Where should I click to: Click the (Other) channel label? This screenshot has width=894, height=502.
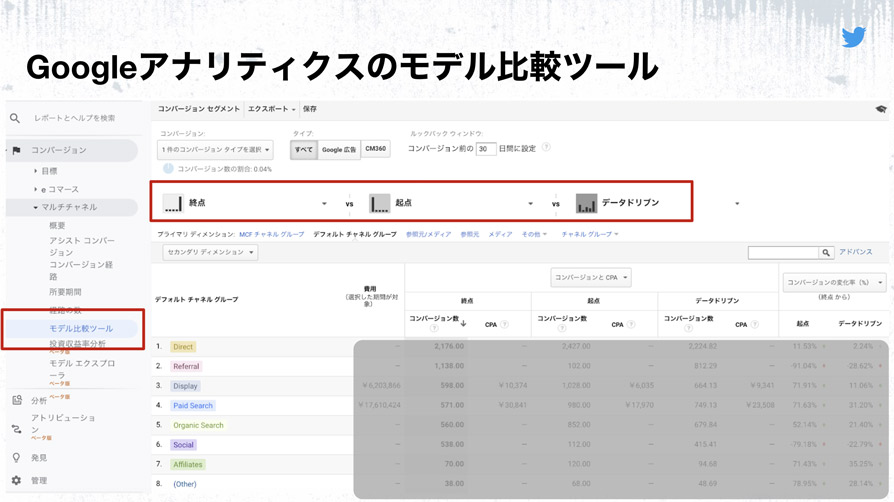[x=185, y=484]
